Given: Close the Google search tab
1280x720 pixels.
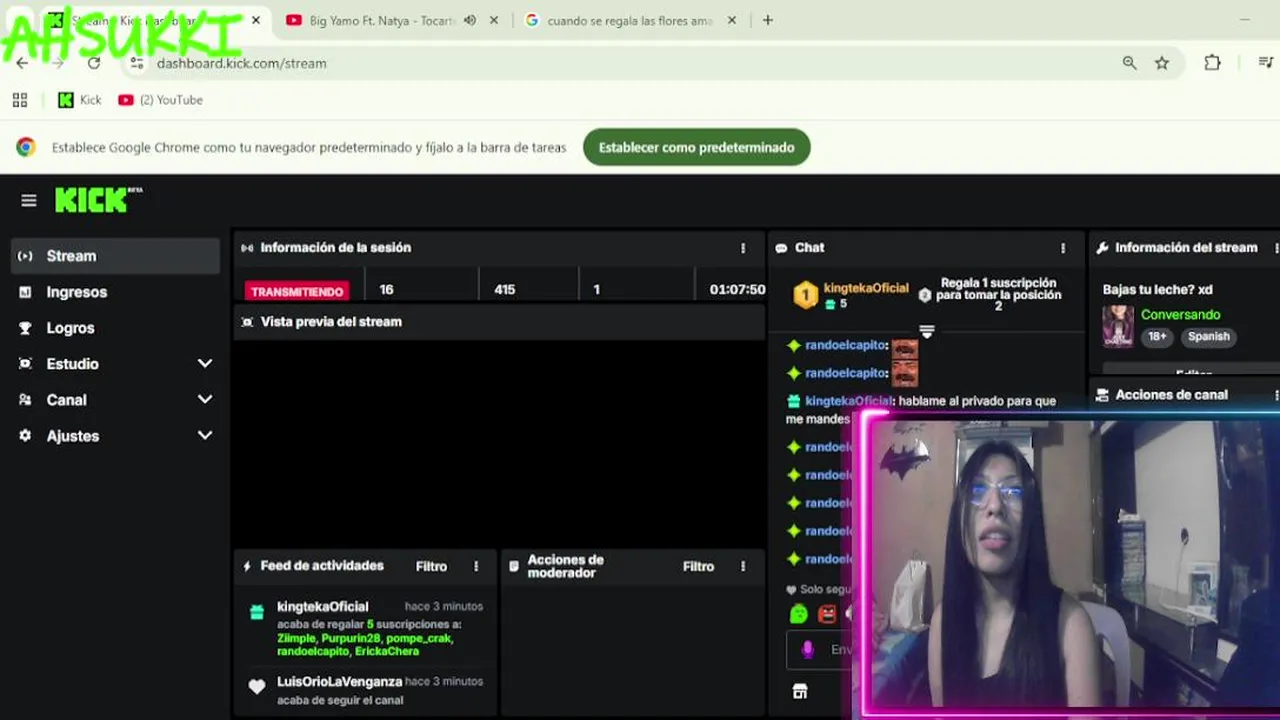Looking at the screenshot, I should click(732, 20).
